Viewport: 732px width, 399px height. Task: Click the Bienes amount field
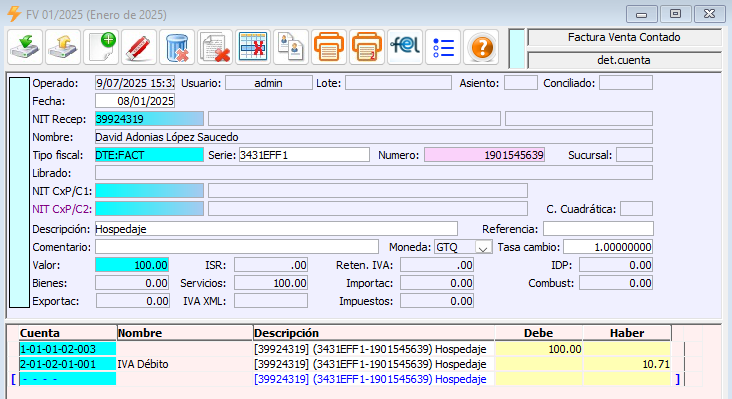pos(132,283)
